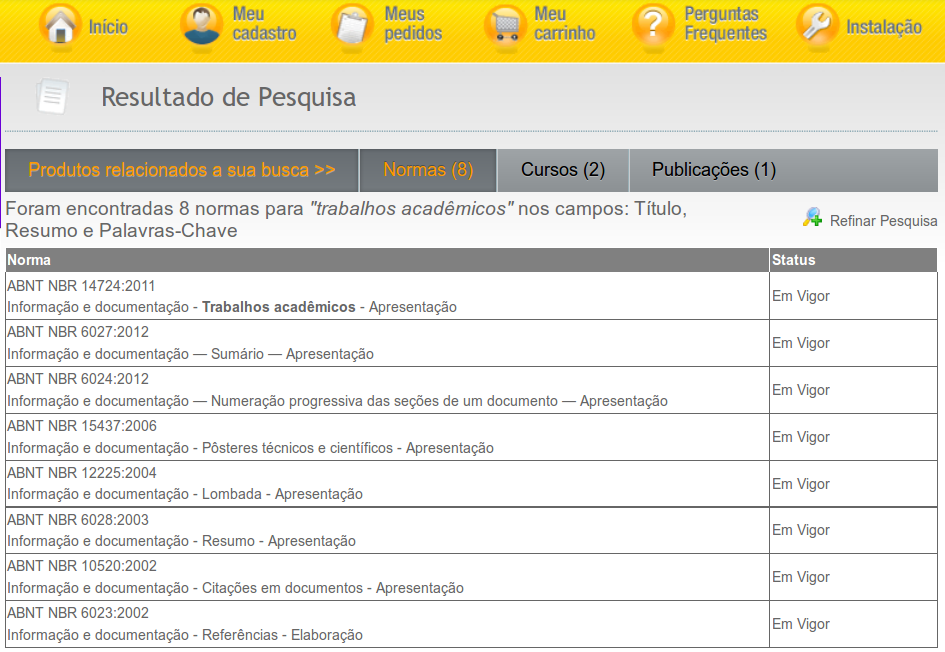Viewport: 945px width, 652px height.
Task: Open ABNT NBR 6024:2012 Numeração progressiva
Action: click(x=77, y=379)
